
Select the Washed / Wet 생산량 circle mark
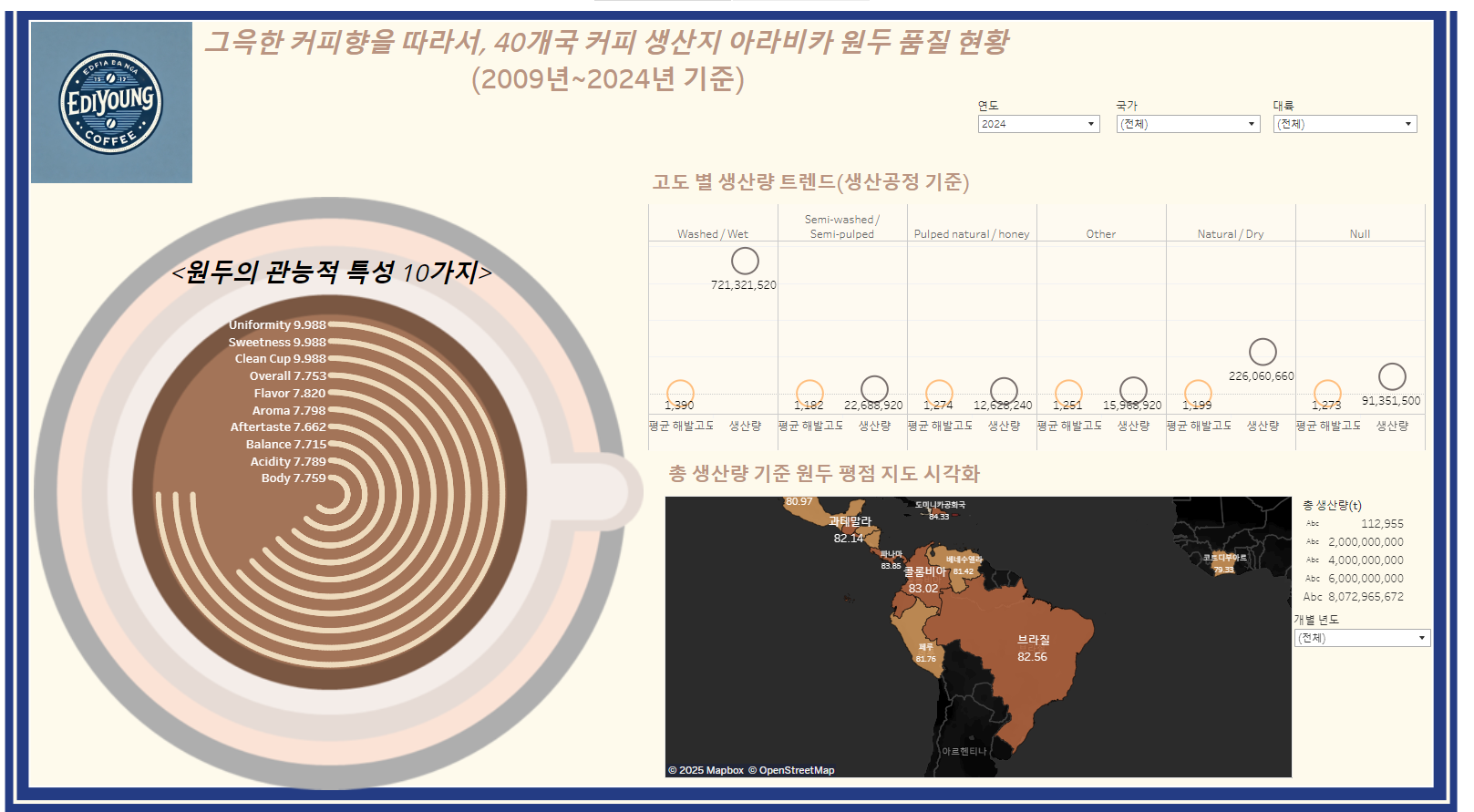[745, 261]
